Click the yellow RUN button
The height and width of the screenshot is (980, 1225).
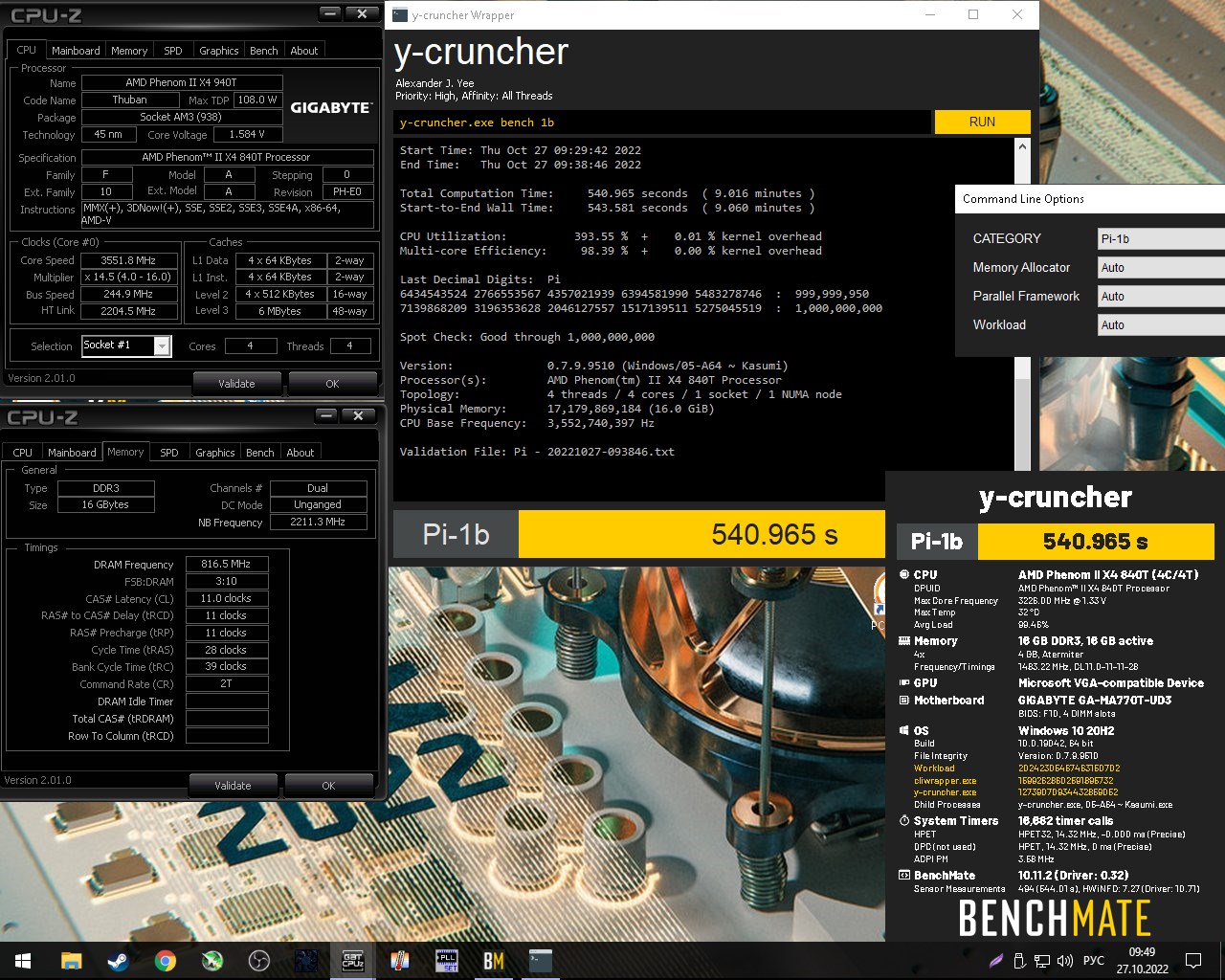(982, 122)
